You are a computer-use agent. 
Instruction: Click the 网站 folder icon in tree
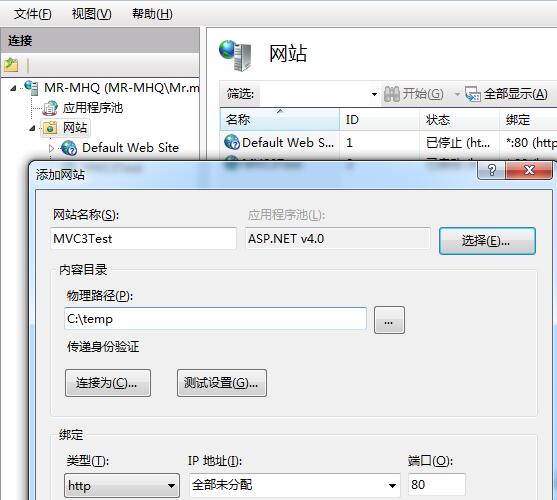click(x=50, y=127)
